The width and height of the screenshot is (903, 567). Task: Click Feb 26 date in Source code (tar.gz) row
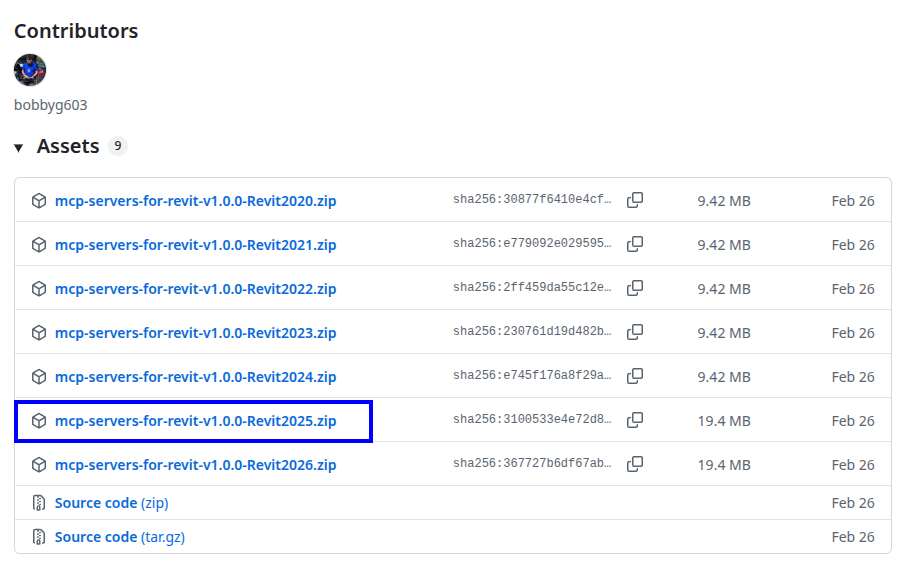click(853, 537)
